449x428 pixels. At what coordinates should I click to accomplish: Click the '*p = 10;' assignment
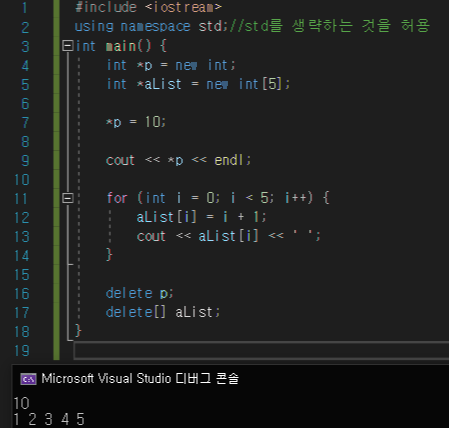tap(136, 122)
